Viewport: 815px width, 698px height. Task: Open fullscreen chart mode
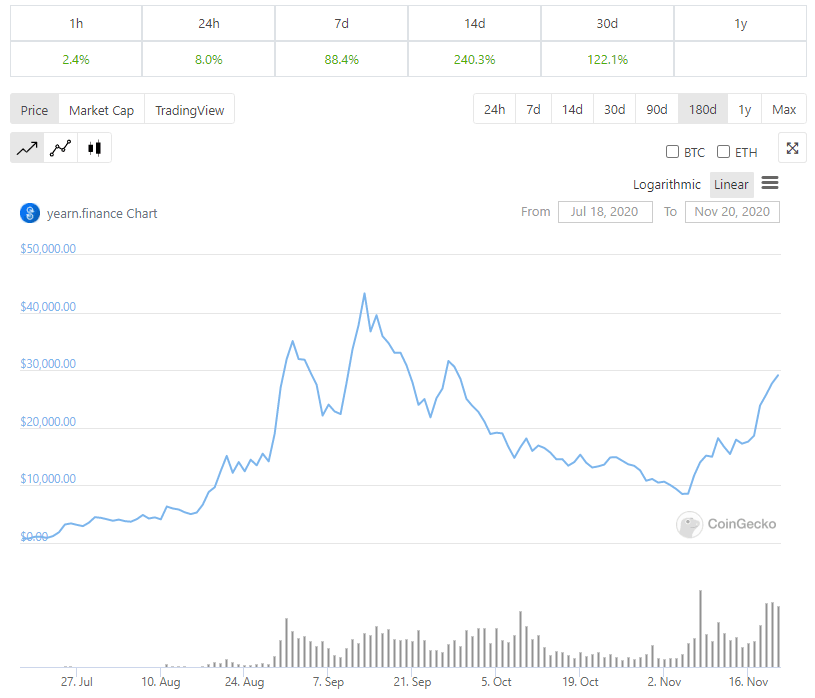[792, 147]
